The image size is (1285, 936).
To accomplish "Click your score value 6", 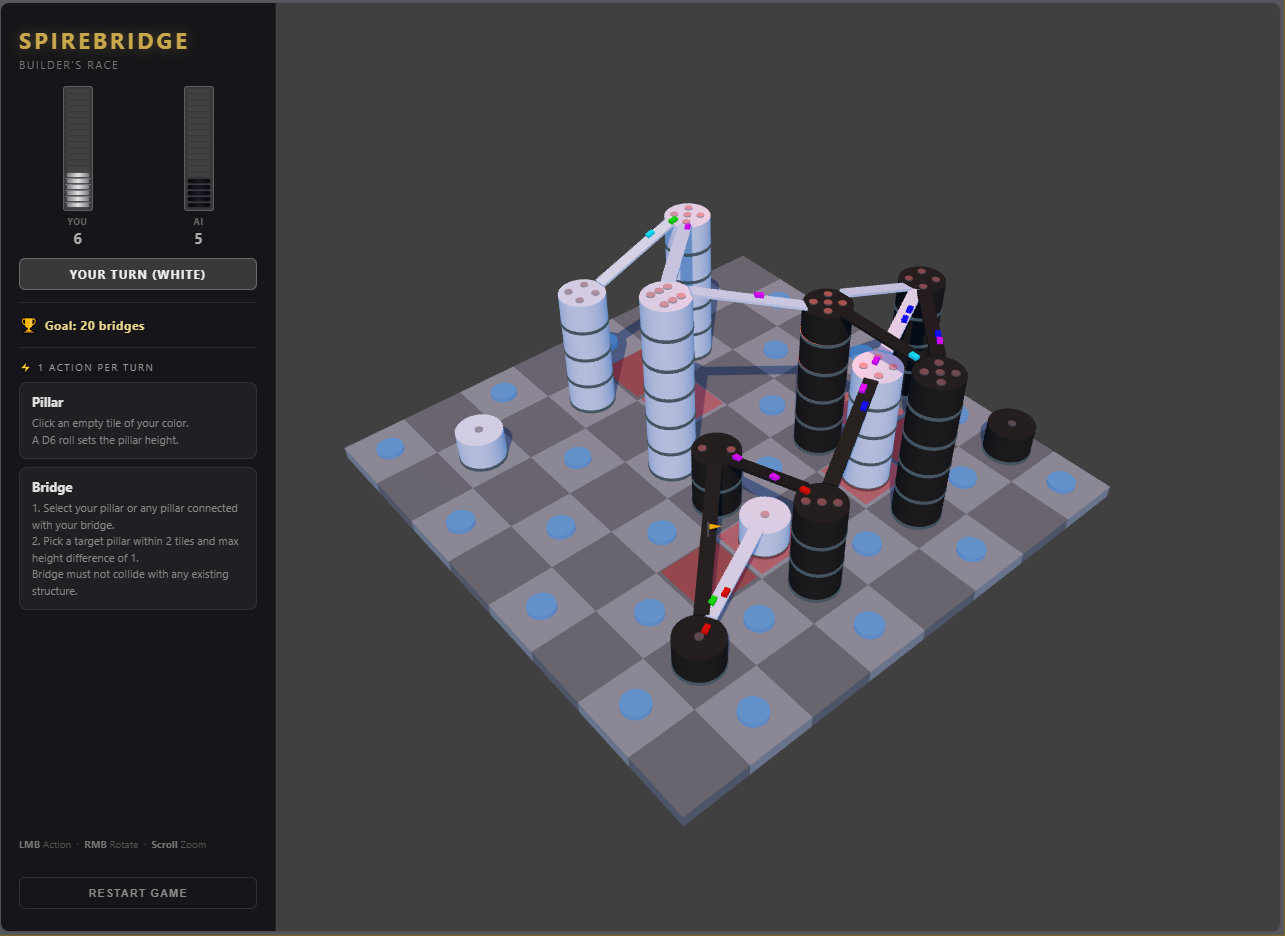I will (x=78, y=239).
